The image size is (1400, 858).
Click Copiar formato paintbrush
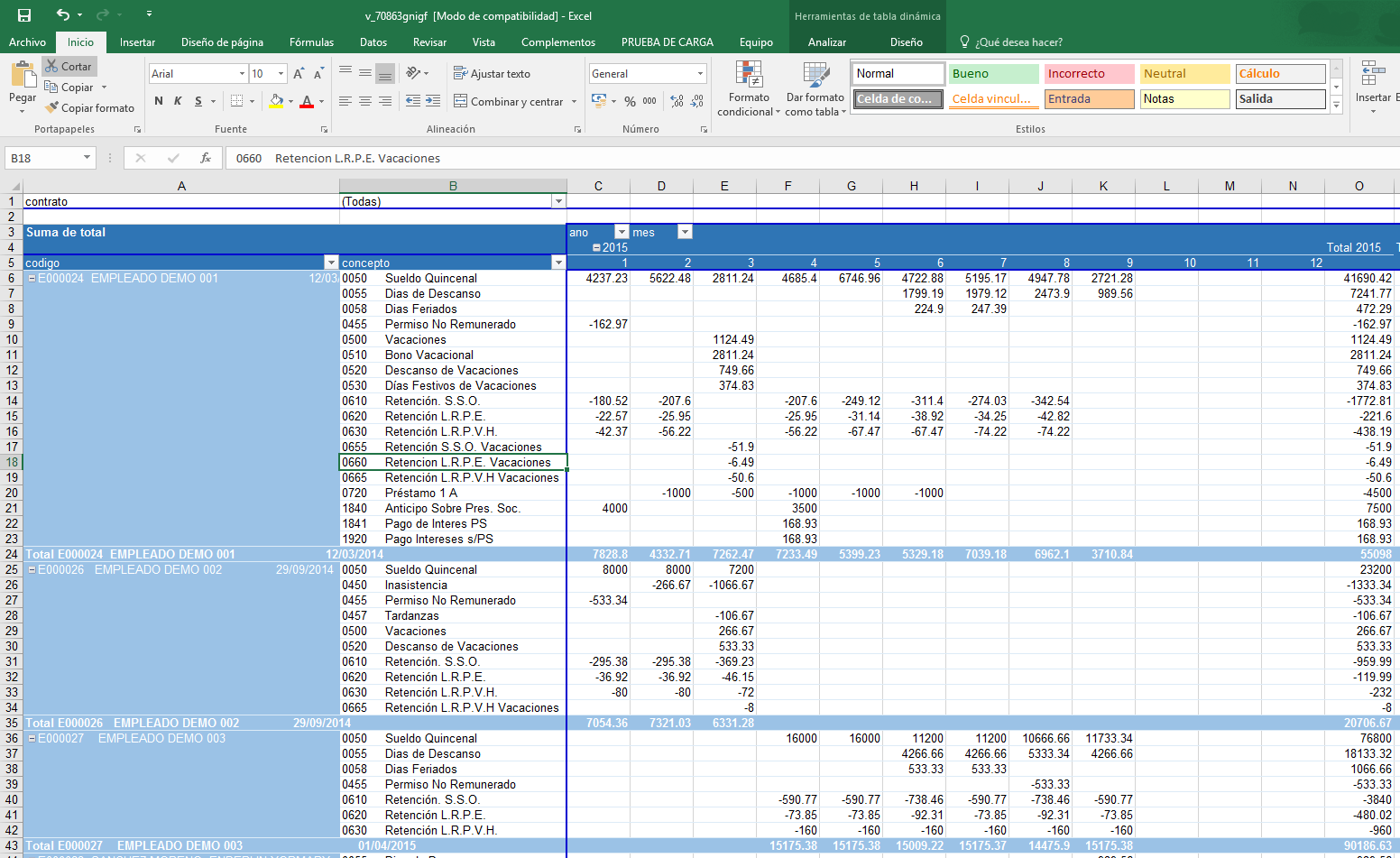(x=89, y=107)
